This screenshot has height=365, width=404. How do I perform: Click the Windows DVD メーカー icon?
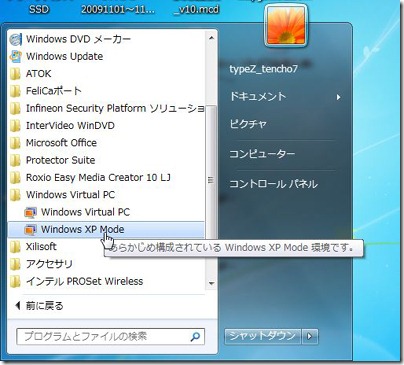(15, 39)
